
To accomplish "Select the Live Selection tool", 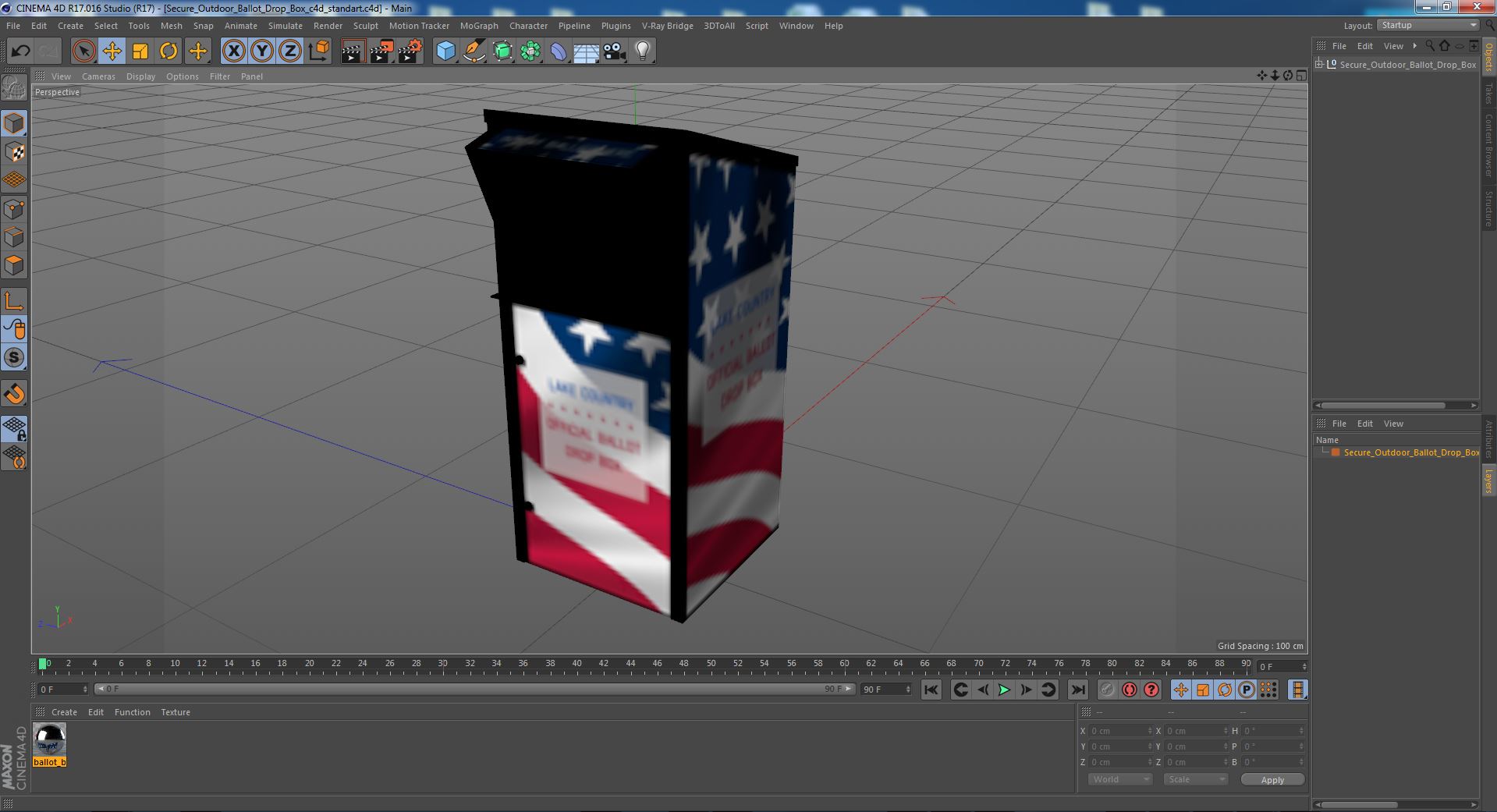I will tap(83, 51).
